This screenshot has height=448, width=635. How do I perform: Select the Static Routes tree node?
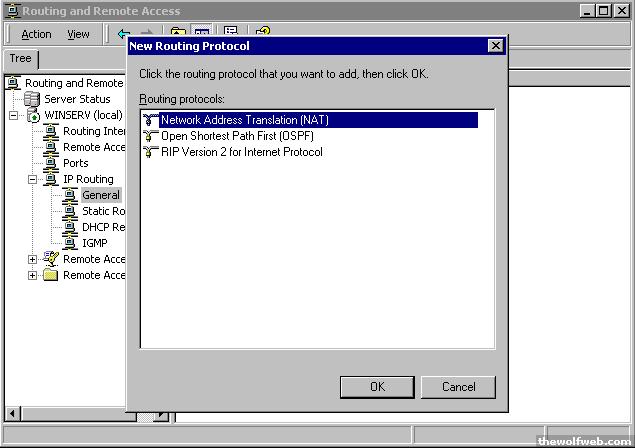(102, 211)
